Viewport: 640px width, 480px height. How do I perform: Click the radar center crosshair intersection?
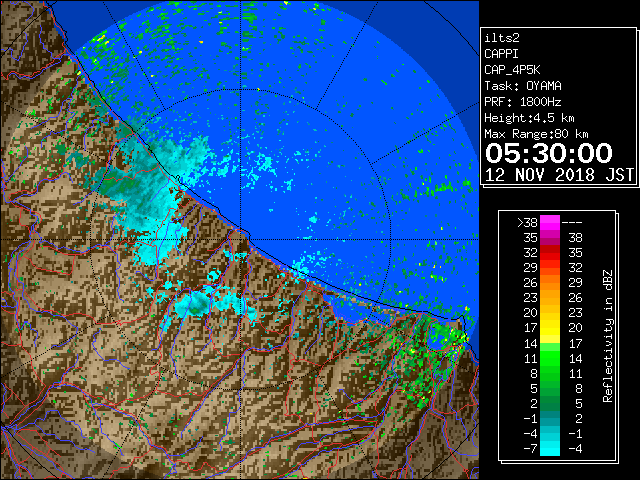click(240, 239)
